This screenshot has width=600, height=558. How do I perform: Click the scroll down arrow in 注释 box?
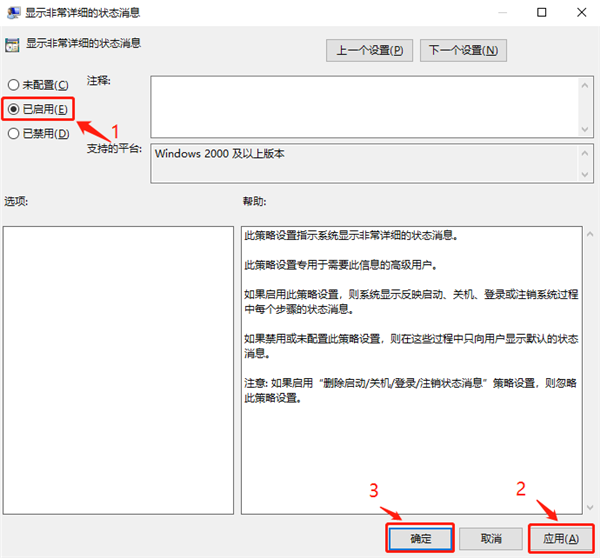click(x=585, y=129)
